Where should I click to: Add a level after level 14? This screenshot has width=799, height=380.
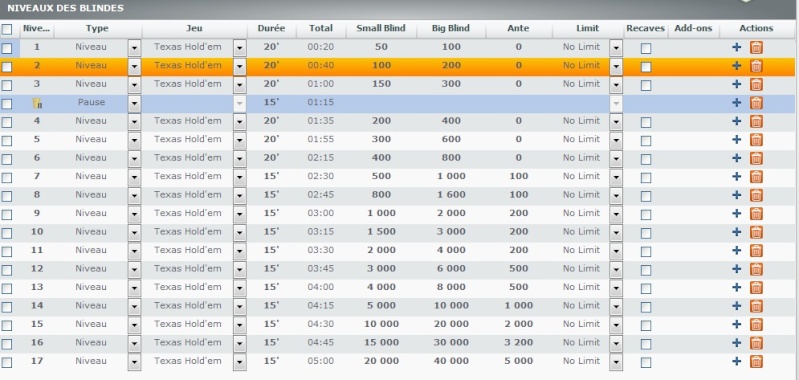click(x=736, y=306)
